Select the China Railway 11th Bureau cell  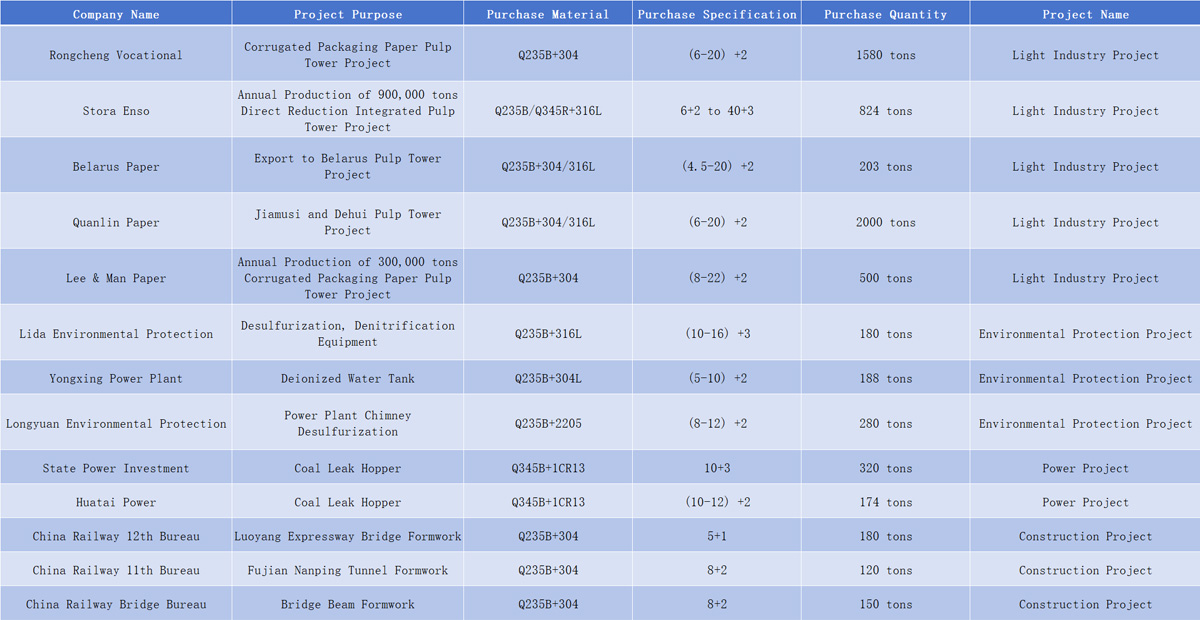116,570
